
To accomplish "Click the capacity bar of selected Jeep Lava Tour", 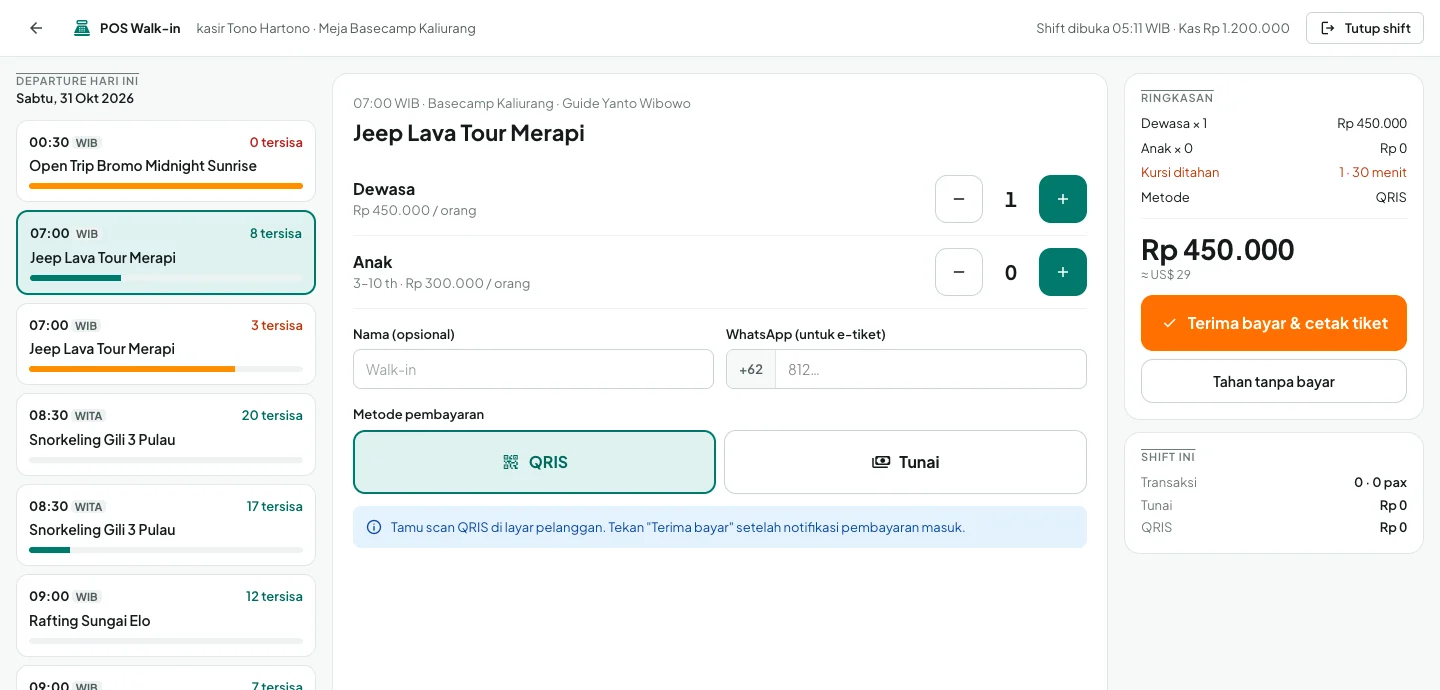I will tap(166, 278).
